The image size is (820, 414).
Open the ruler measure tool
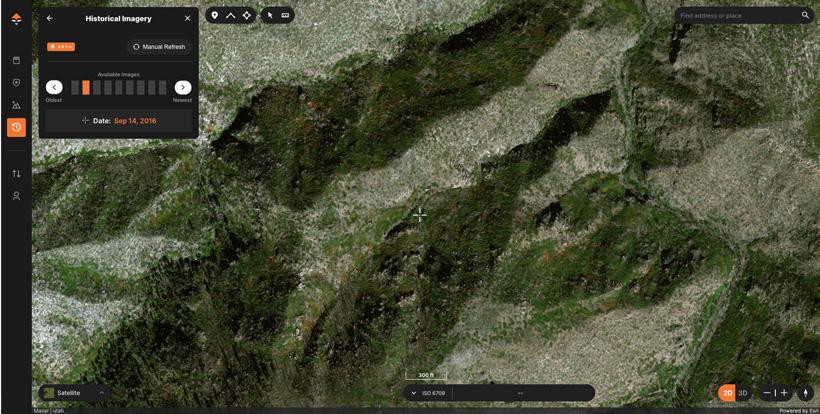click(x=285, y=15)
